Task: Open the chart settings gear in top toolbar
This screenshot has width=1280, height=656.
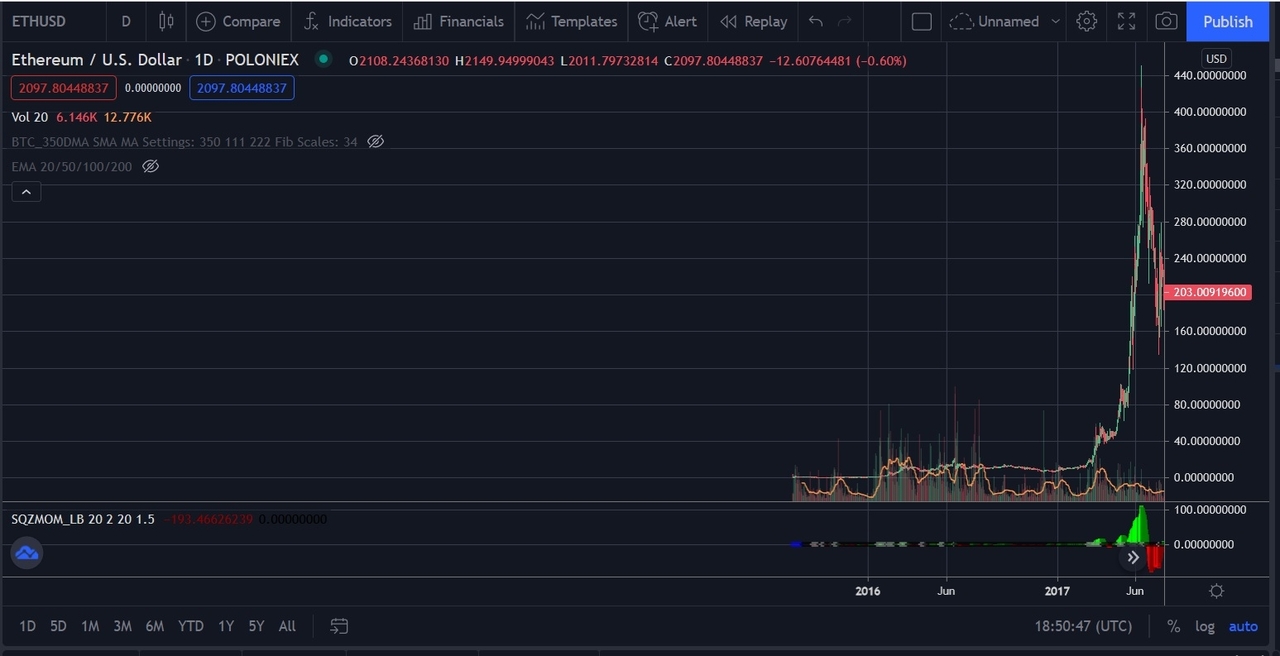Action: [x=1087, y=21]
